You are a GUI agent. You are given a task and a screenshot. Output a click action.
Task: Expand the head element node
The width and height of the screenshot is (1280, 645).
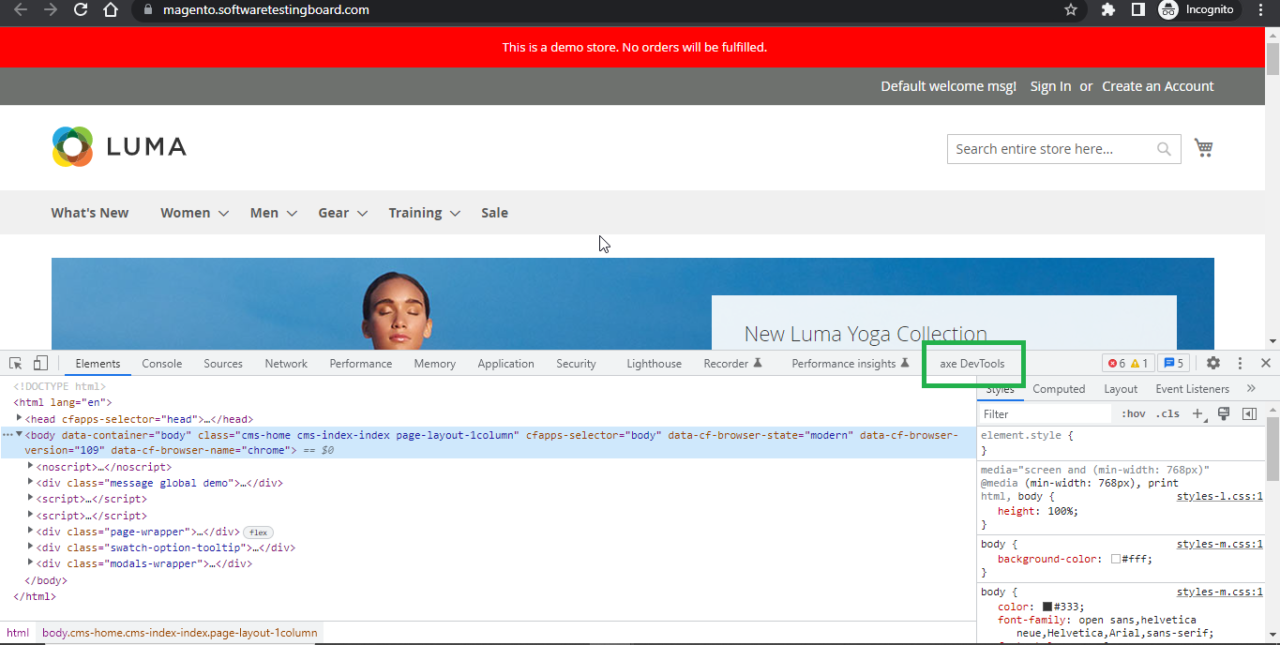[19, 419]
